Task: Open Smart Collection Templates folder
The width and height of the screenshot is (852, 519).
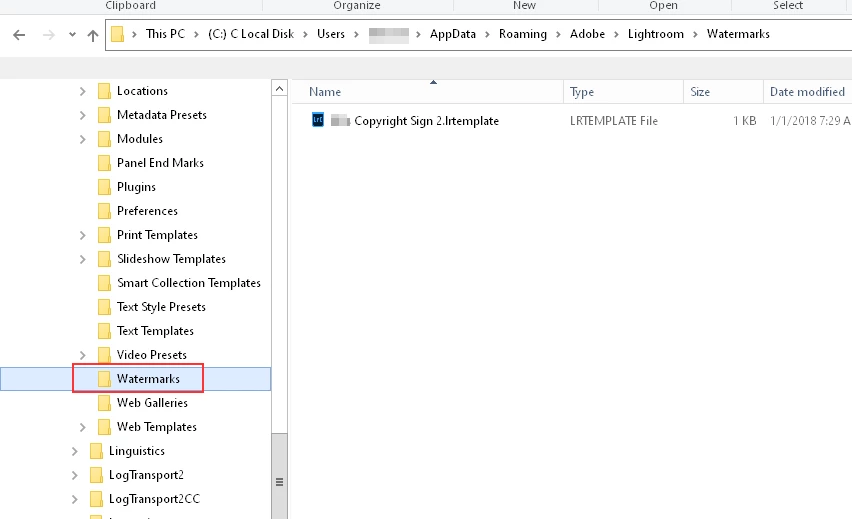Action: click(x=189, y=283)
